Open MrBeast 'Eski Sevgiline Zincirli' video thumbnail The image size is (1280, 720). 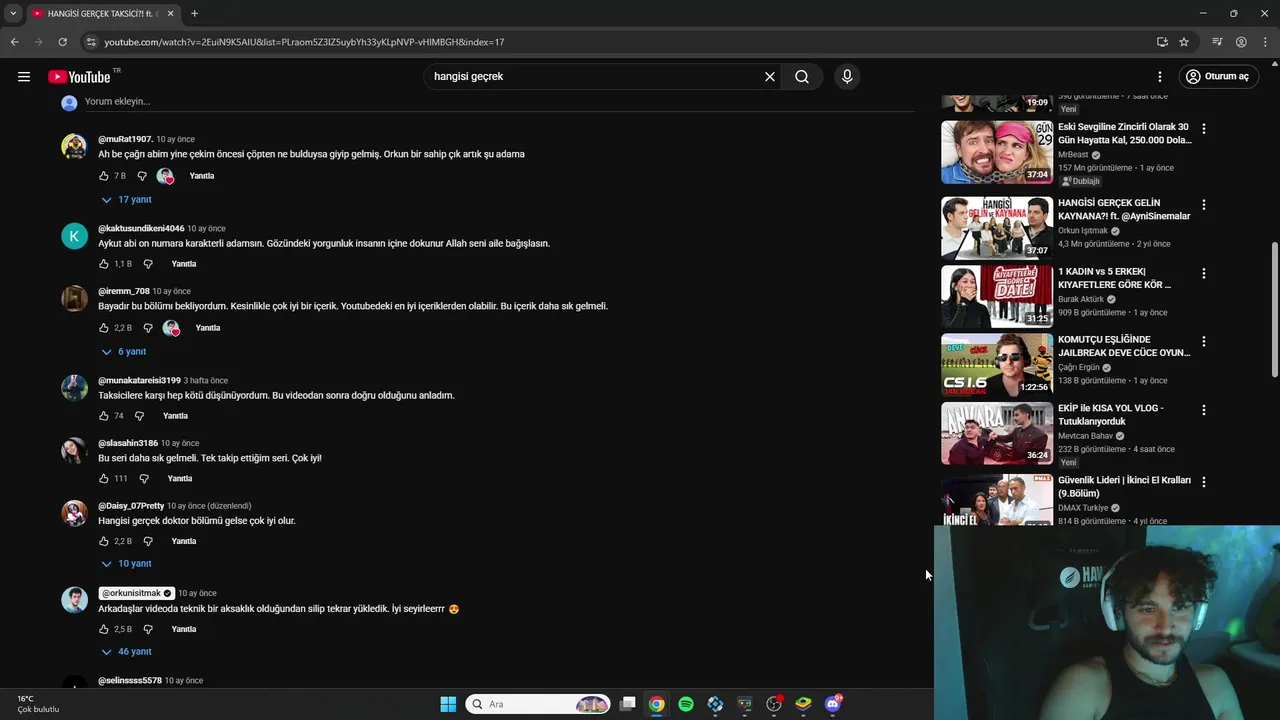[x=997, y=152]
